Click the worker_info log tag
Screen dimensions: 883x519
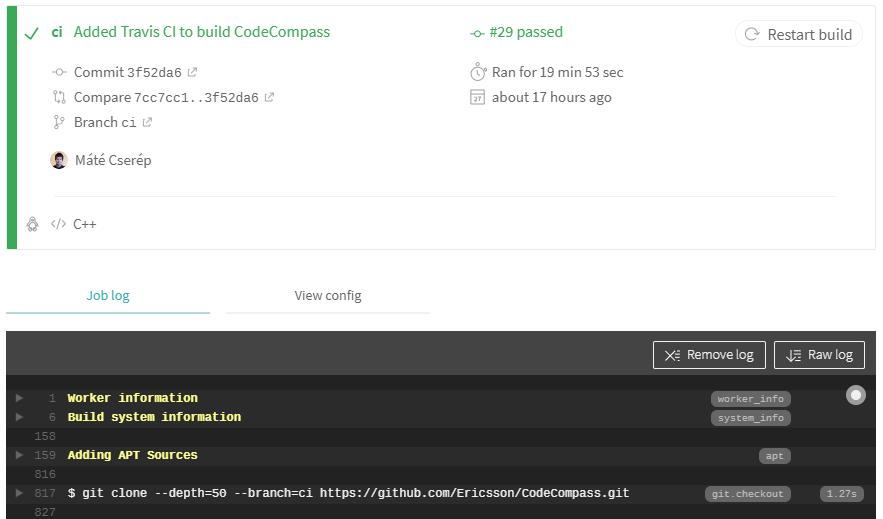point(750,399)
